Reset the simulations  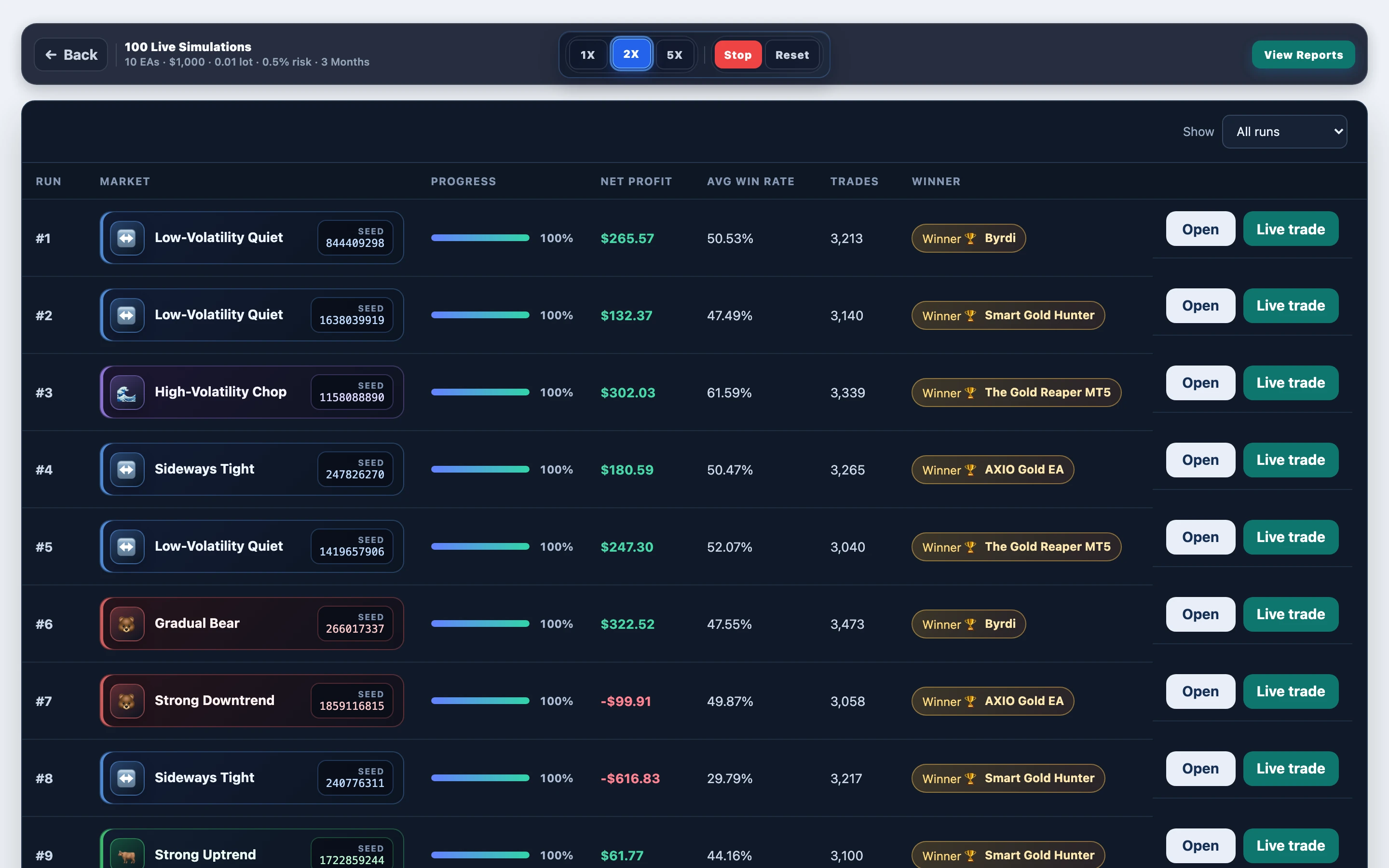point(792,54)
